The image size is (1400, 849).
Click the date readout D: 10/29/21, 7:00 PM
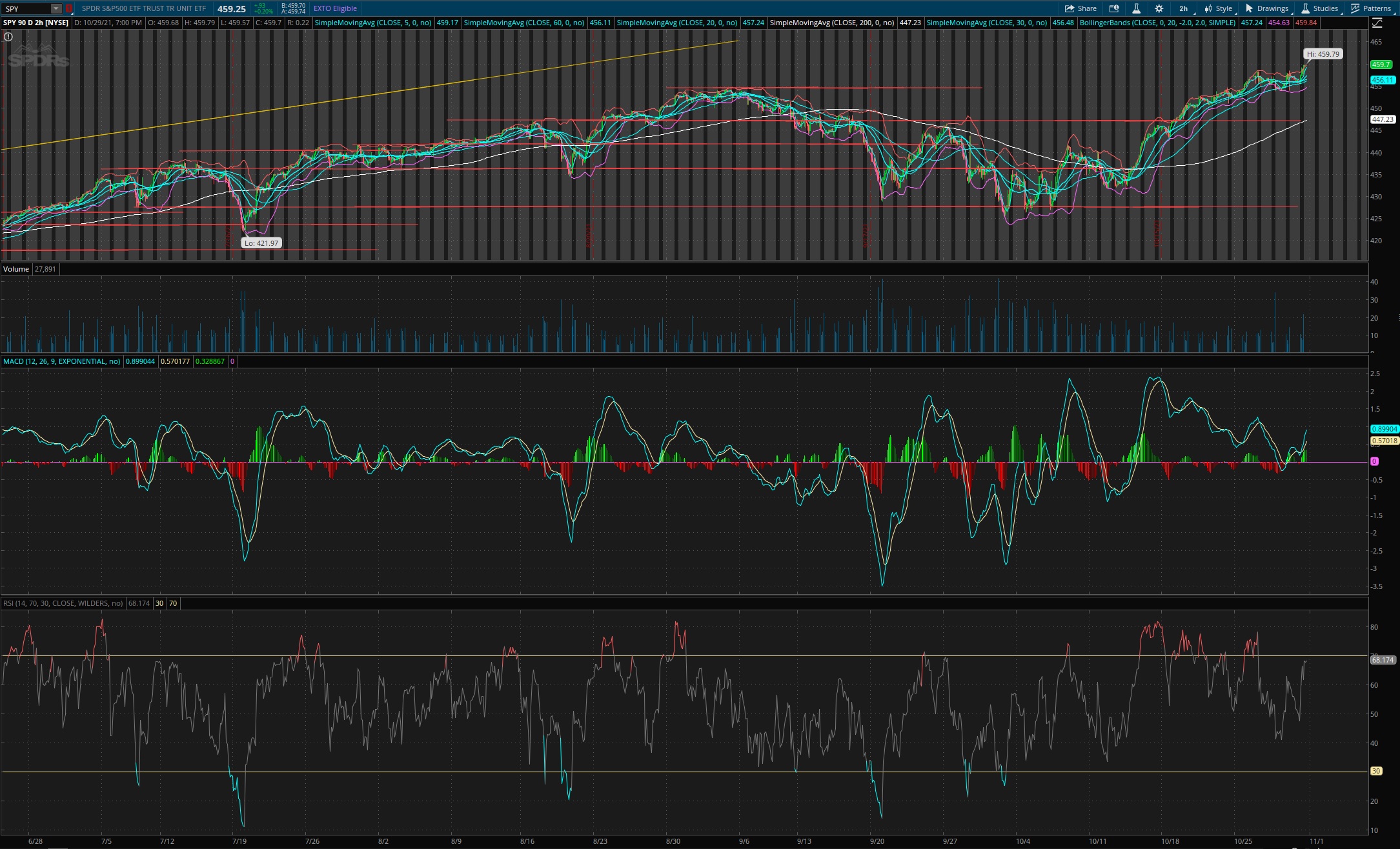[108, 23]
